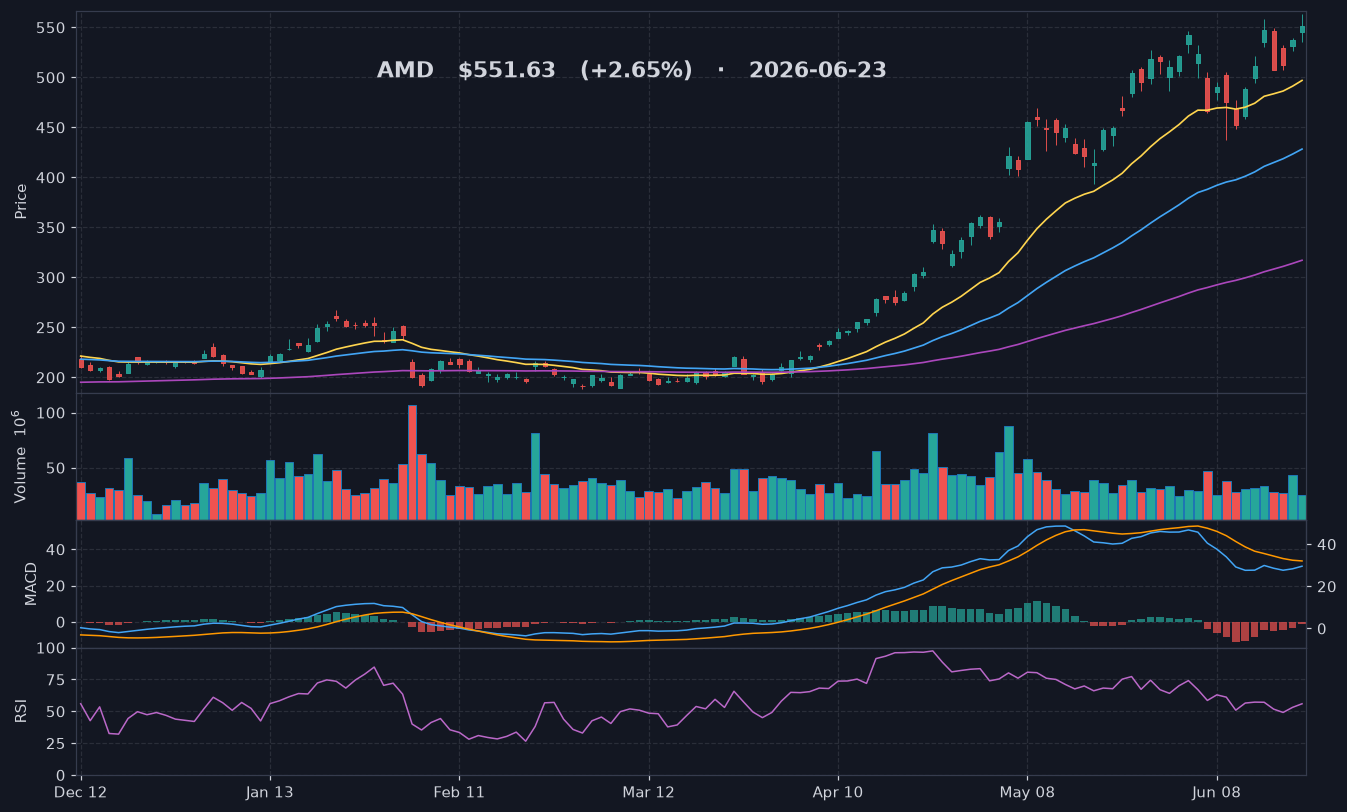The image size is (1347, 812).
Task: Click the Jan 13 date tick label
Action: (x=270, y=791)
